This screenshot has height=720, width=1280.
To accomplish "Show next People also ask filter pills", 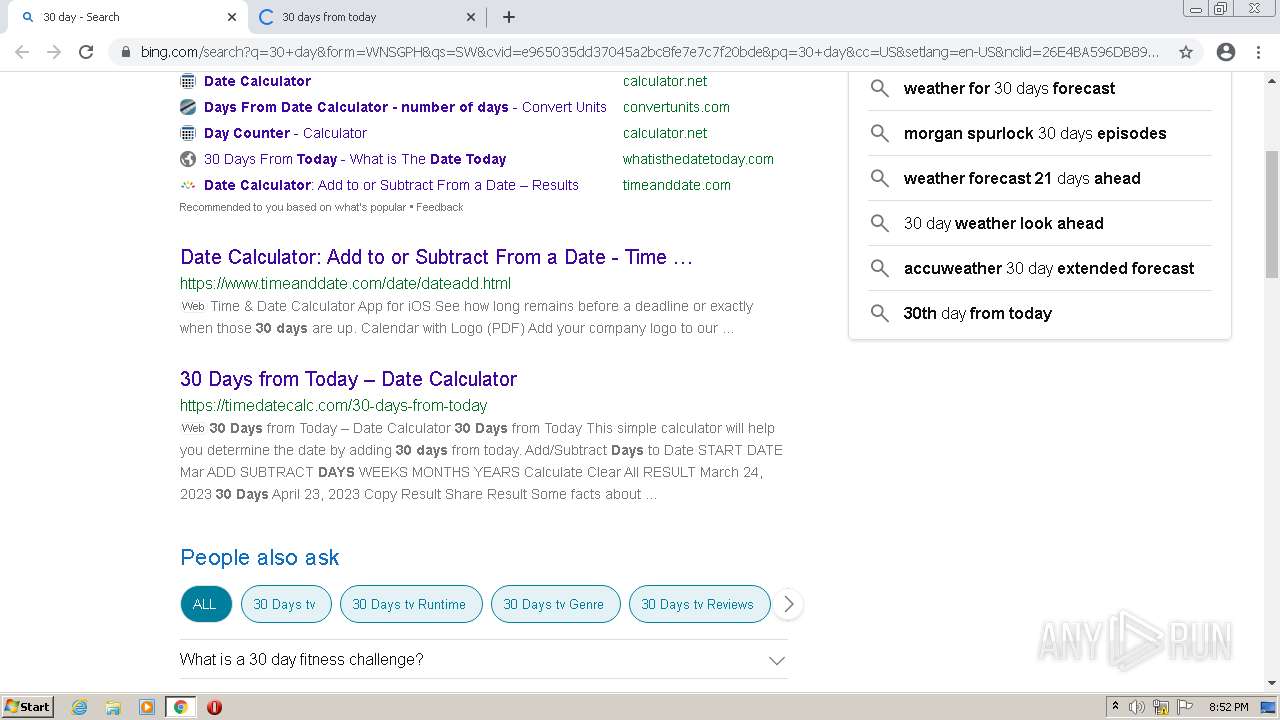I will pyautogui.click(x=788, y=604).
